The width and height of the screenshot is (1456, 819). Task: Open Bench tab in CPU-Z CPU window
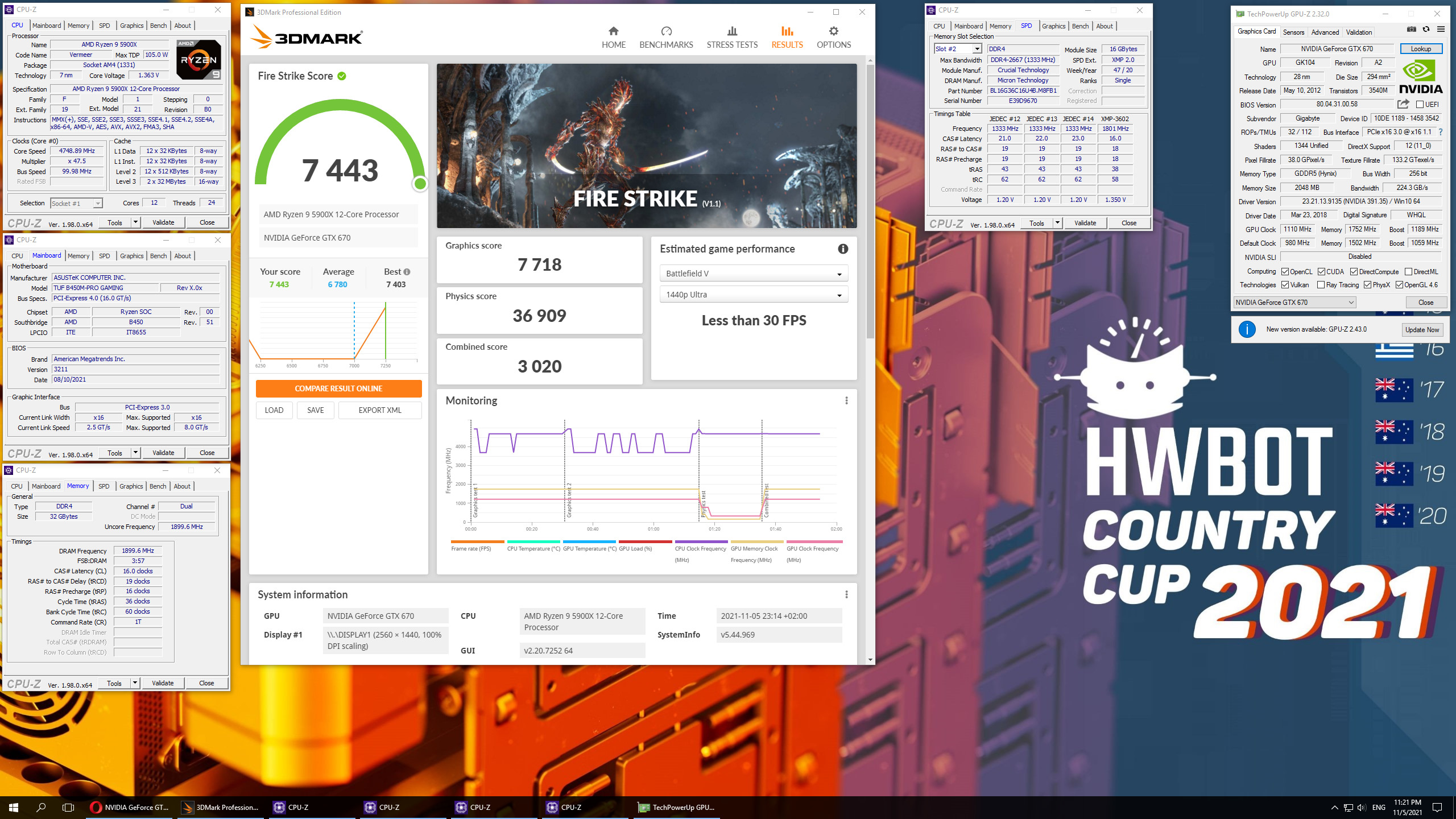click(158, 26)
